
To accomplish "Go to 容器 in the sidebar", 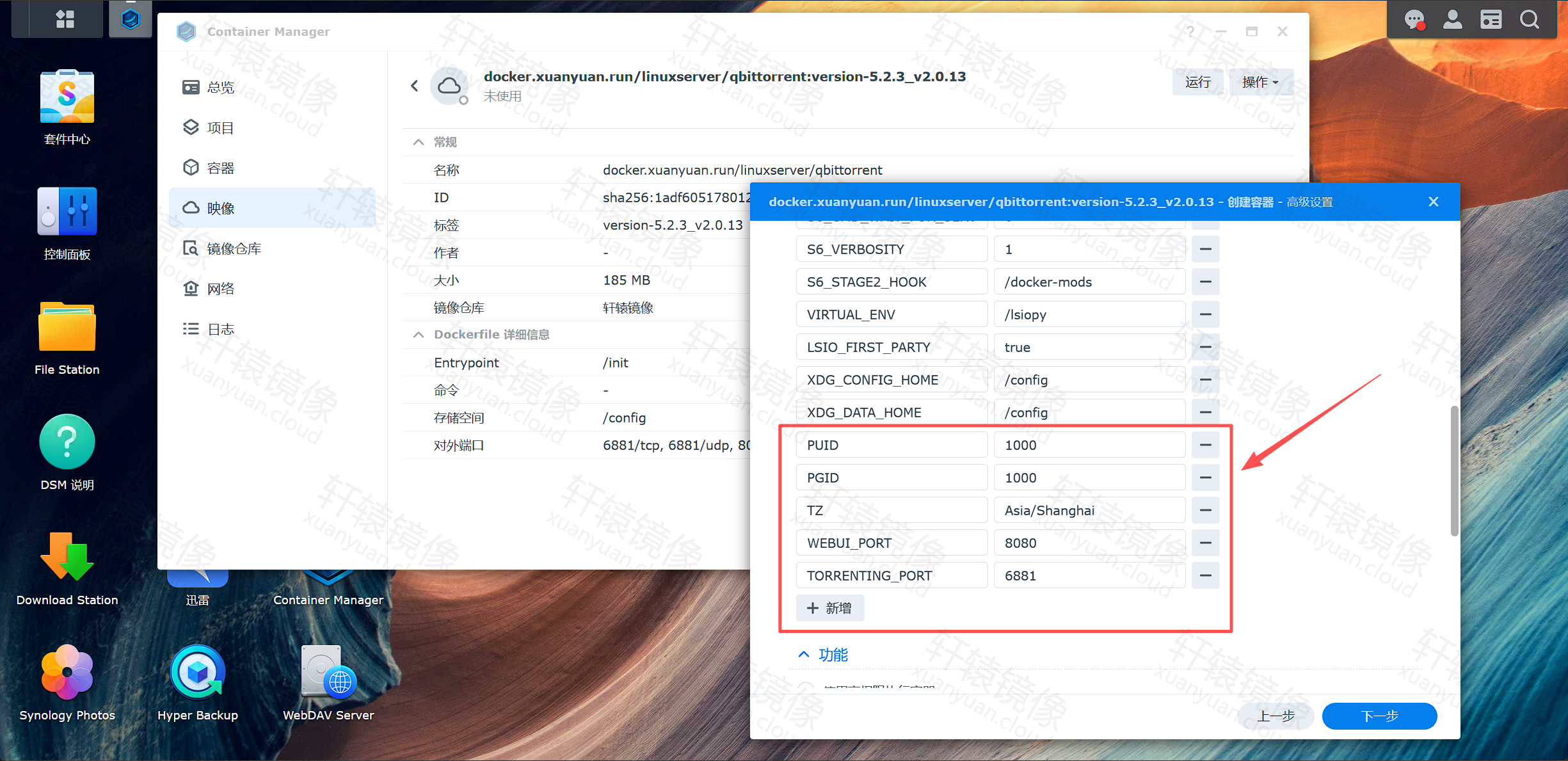I will click(272, 168).
